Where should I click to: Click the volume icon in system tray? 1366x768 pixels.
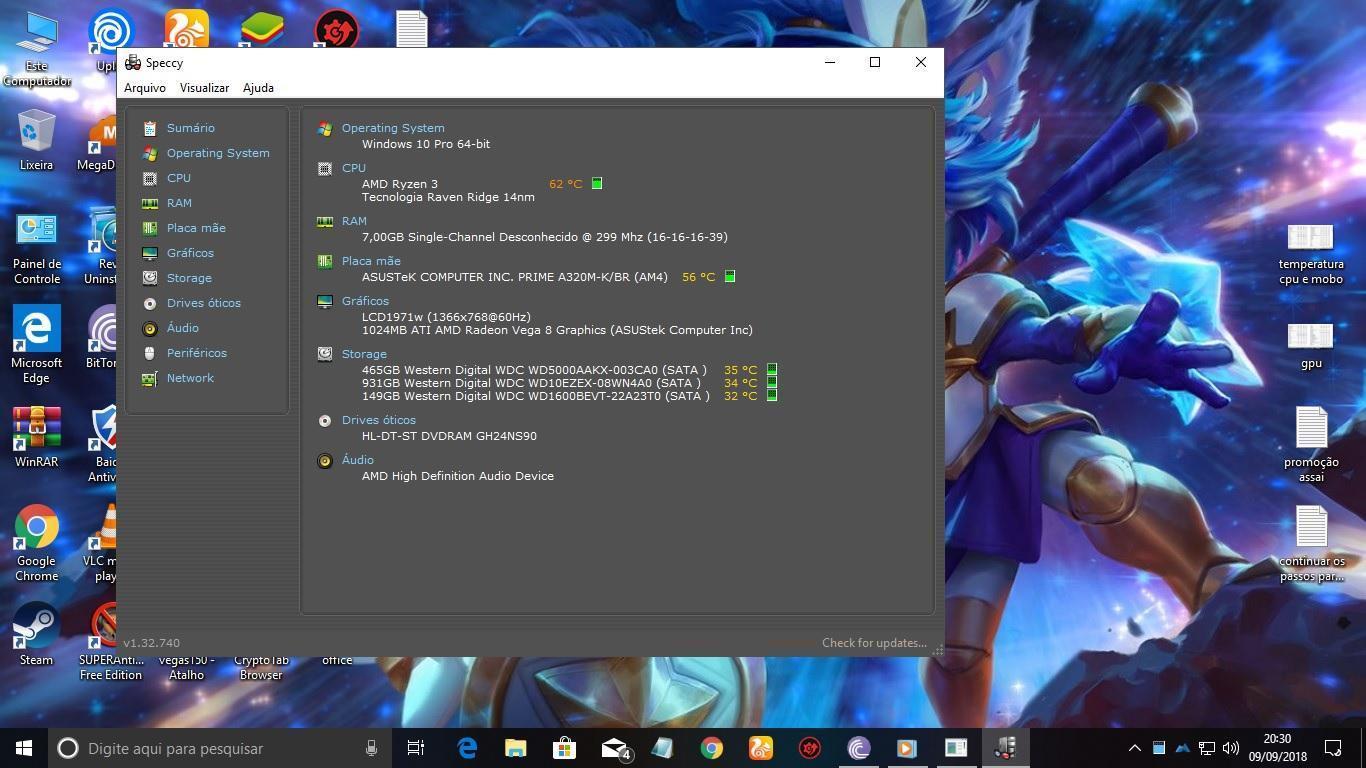point(1231,748)
